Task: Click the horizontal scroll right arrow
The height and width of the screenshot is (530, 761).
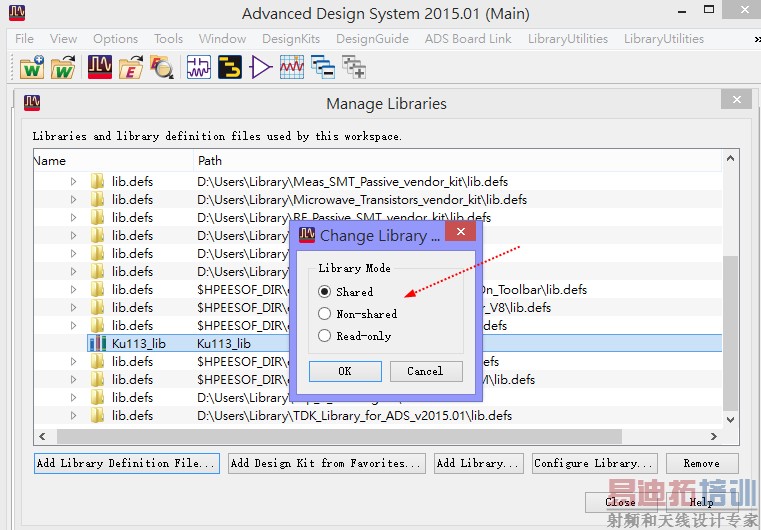Action: [x=713, y=436]
